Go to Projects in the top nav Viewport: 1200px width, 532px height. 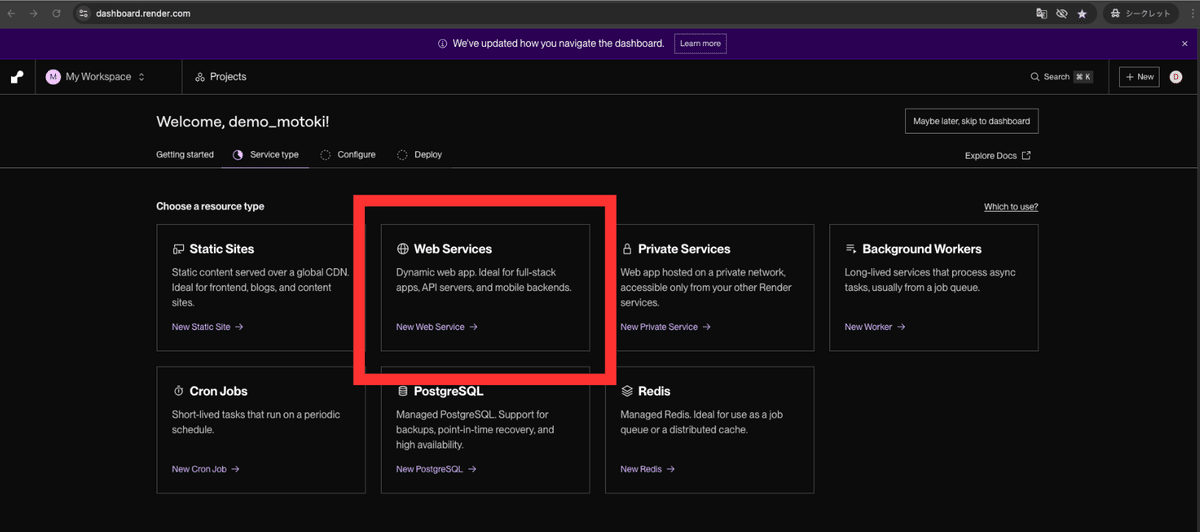click(220, 77)
